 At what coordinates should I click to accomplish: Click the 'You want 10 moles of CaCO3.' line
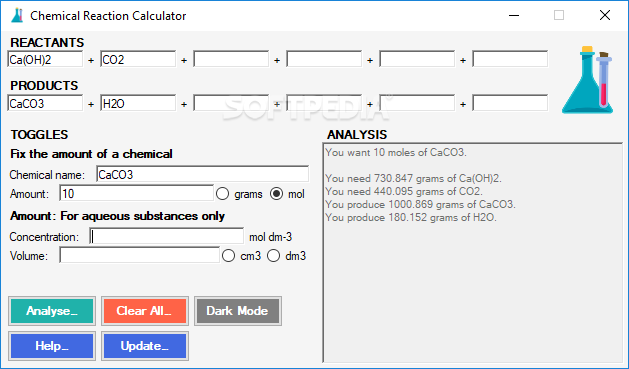tap(396, 152)
